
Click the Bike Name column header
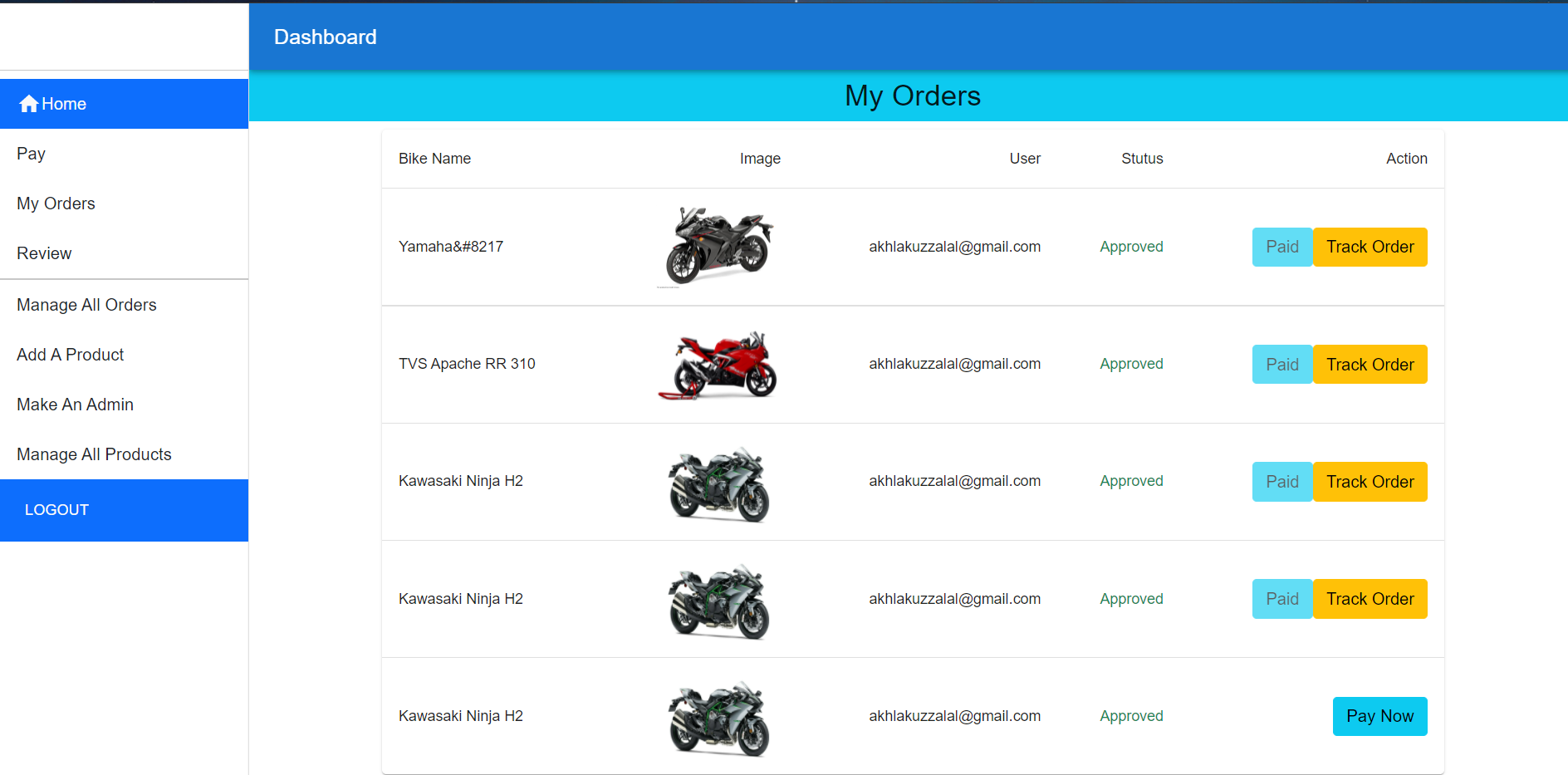(434, 159)
